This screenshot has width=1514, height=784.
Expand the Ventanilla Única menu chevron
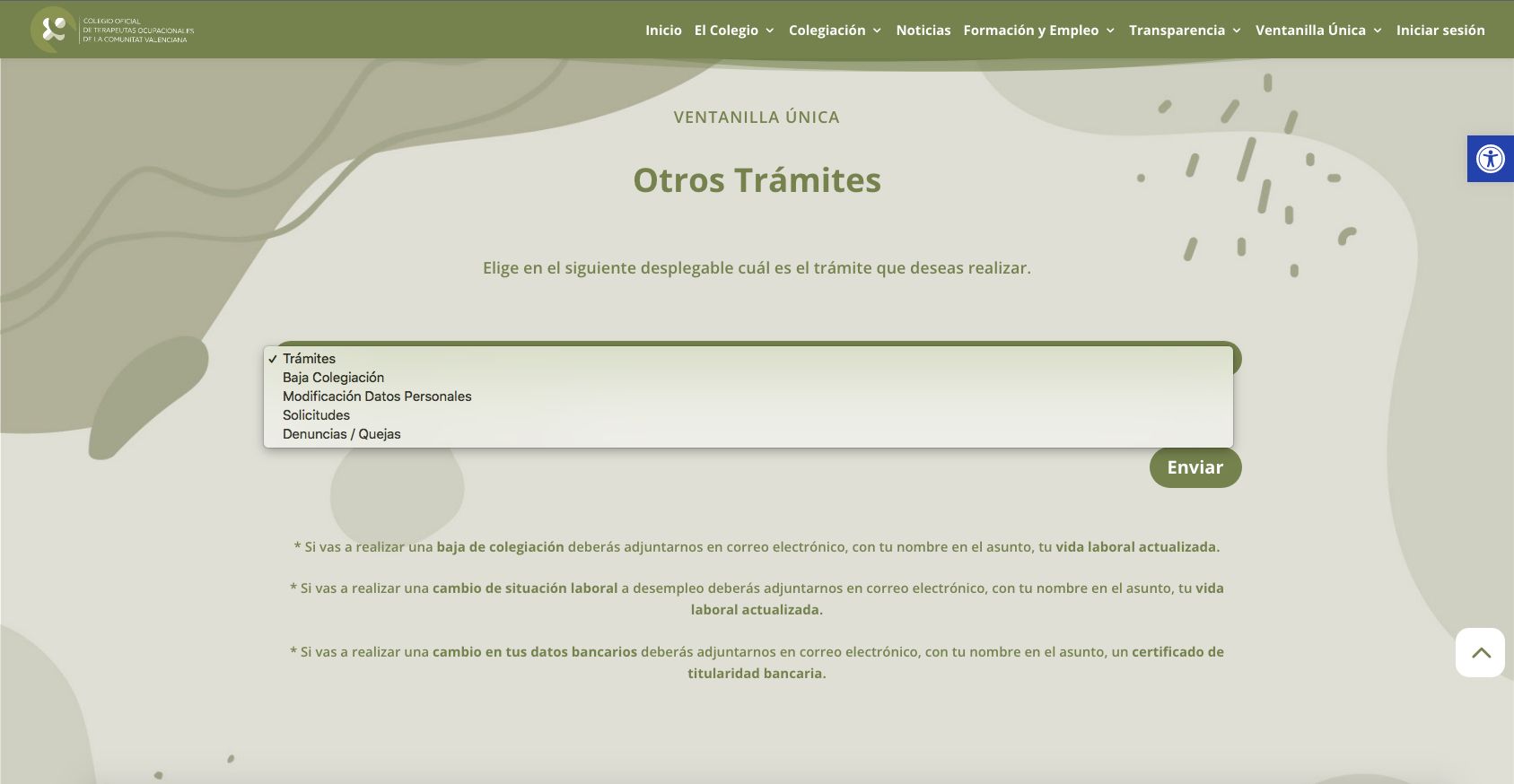click(x=1378, y=30)
